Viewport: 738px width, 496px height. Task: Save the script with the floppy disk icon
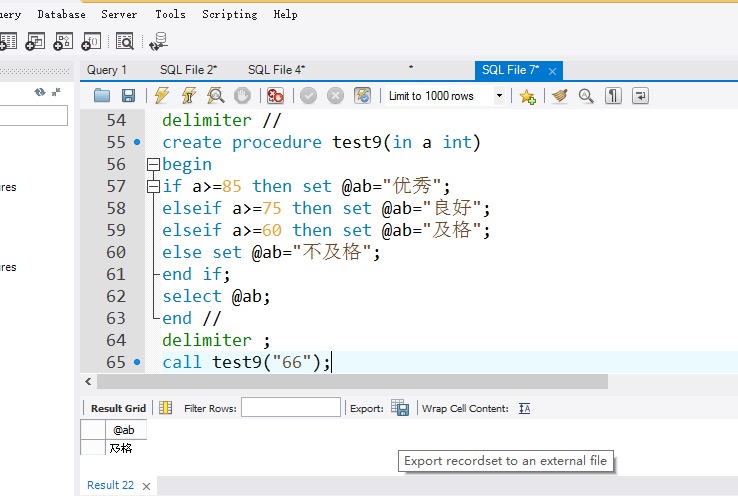pyautogui.click(x=128, y=96)
